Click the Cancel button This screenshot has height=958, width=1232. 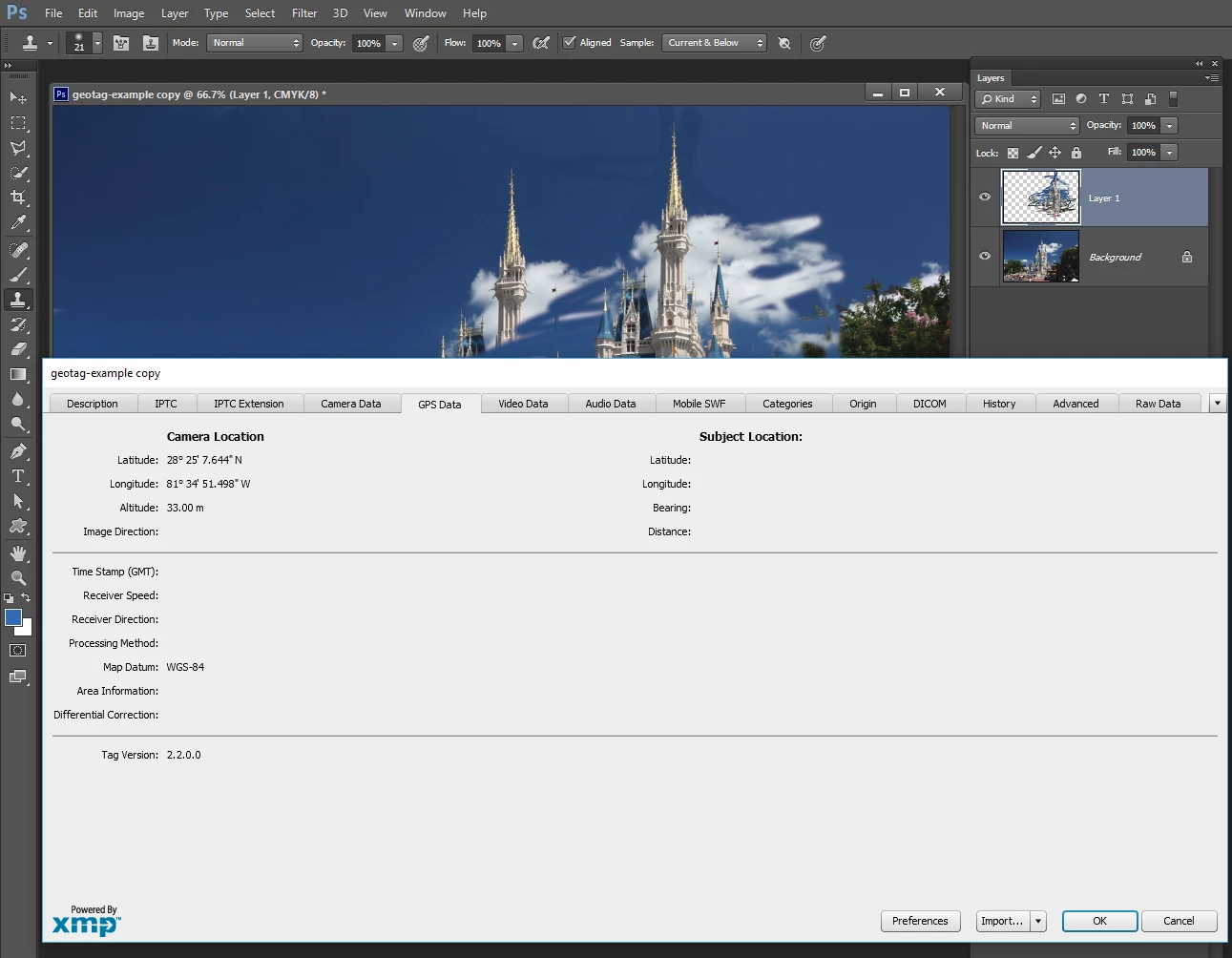click(1179, 921)
